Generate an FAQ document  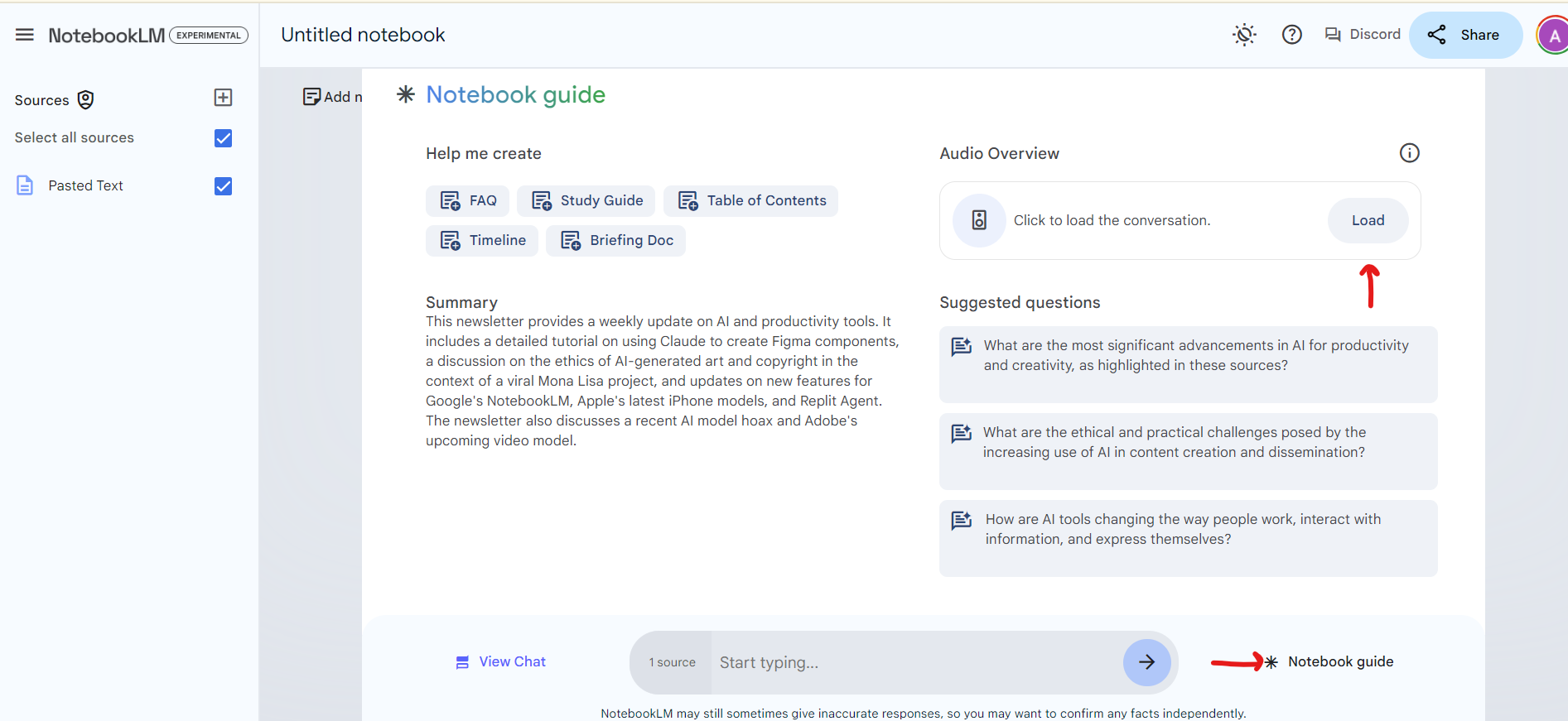tap(469, 201)
